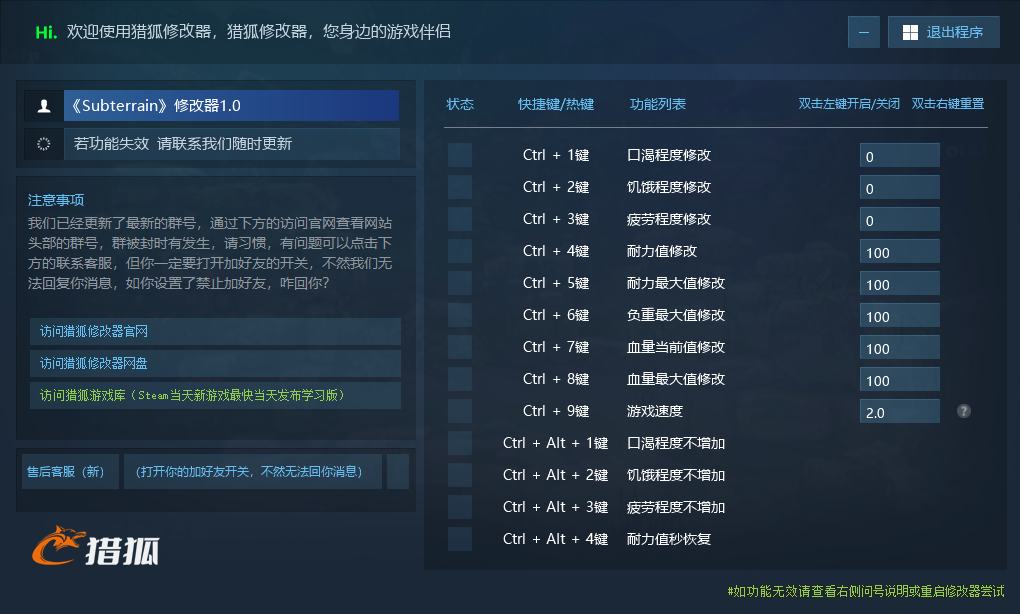This screenshot has width=1020, height=614.
Task: Click the green footer hint about 右侧问号说明
Action: point(866,591)
